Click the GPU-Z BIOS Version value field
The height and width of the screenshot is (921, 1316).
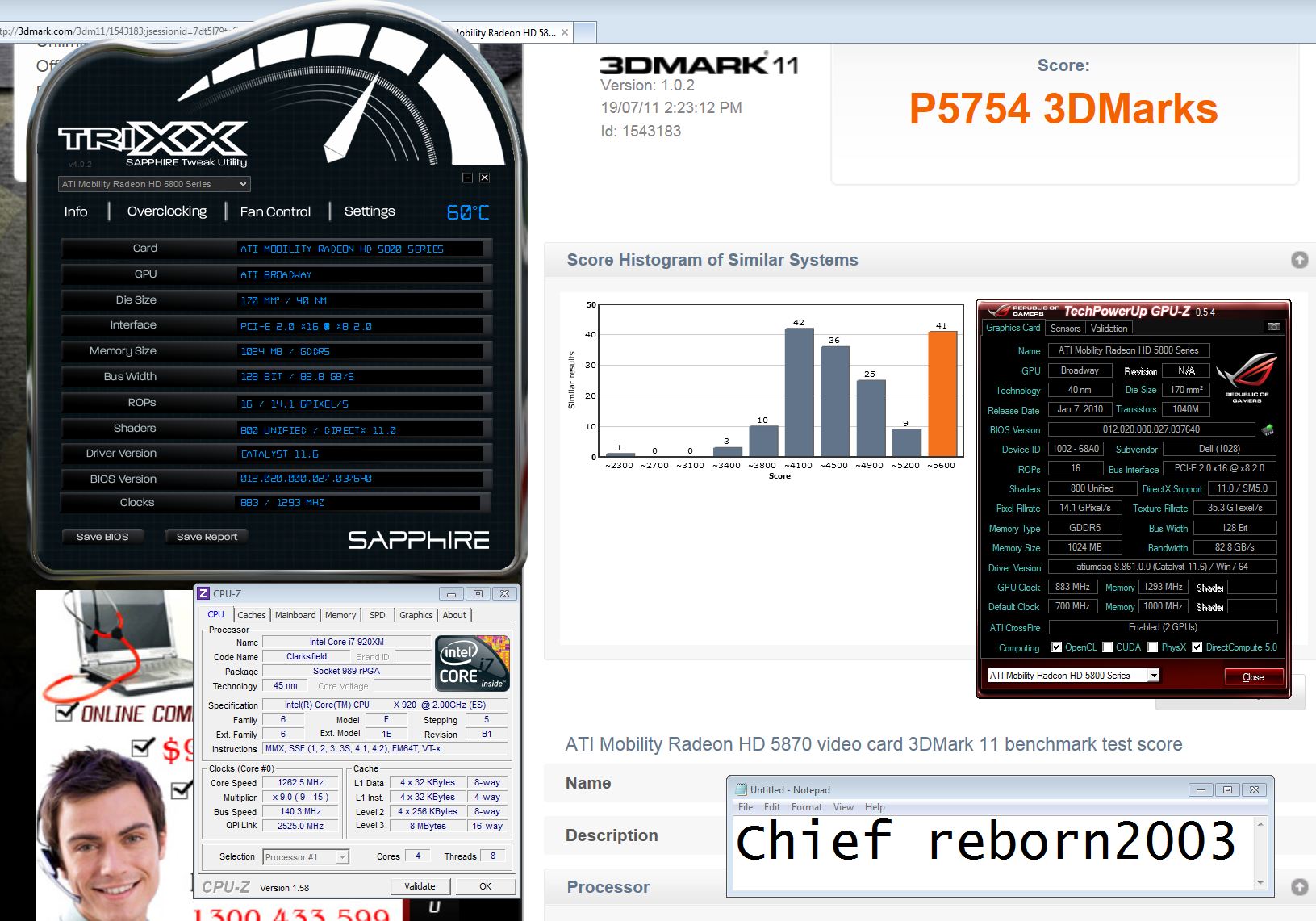pyautogui.click(x=1151, y=429)
